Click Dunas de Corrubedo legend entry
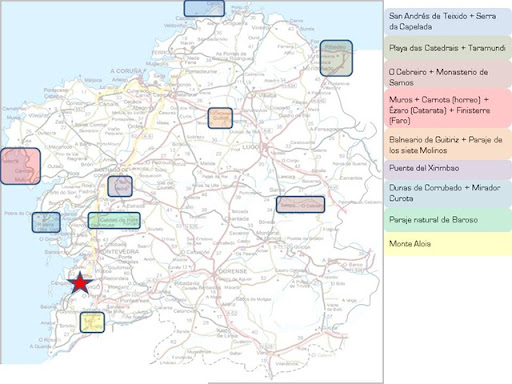 [448, 194]
